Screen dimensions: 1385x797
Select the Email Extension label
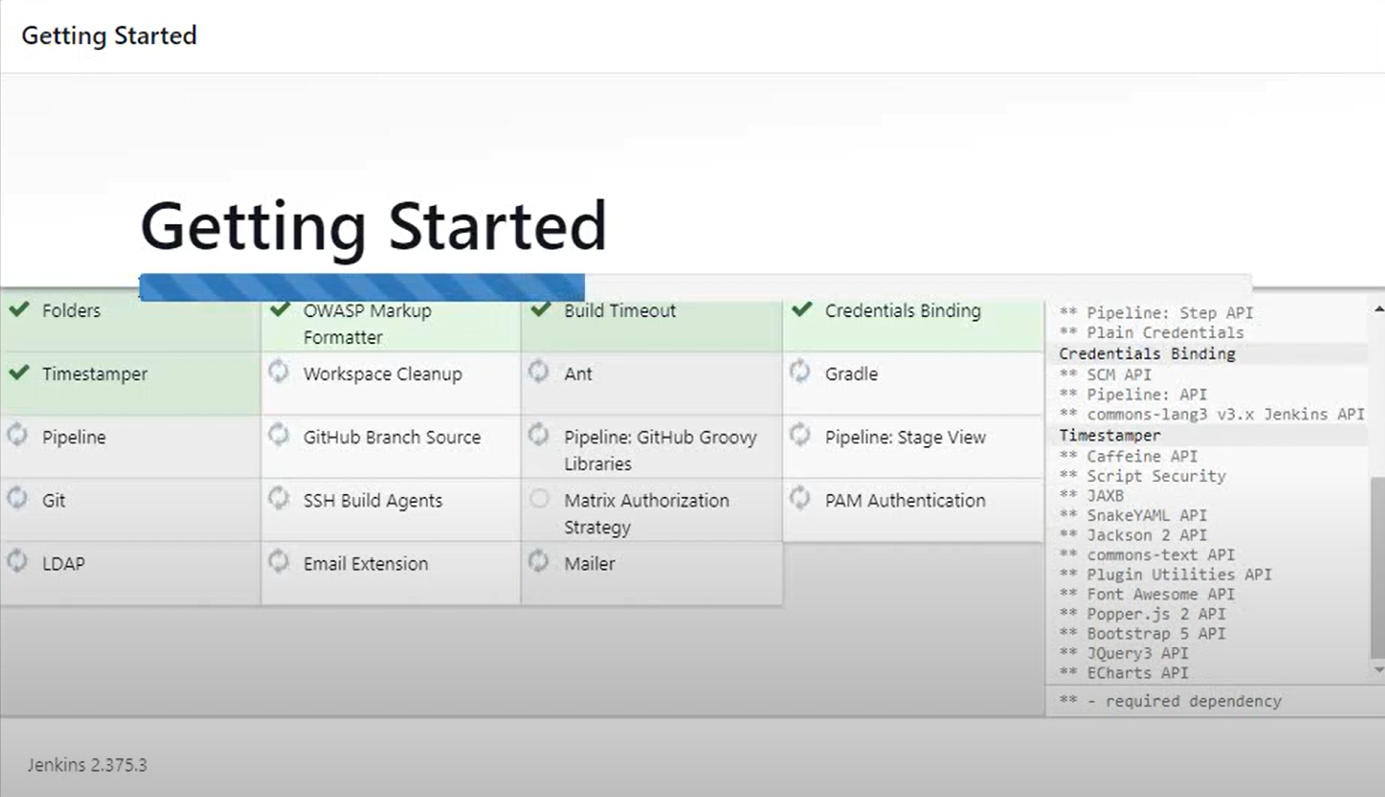365,563
